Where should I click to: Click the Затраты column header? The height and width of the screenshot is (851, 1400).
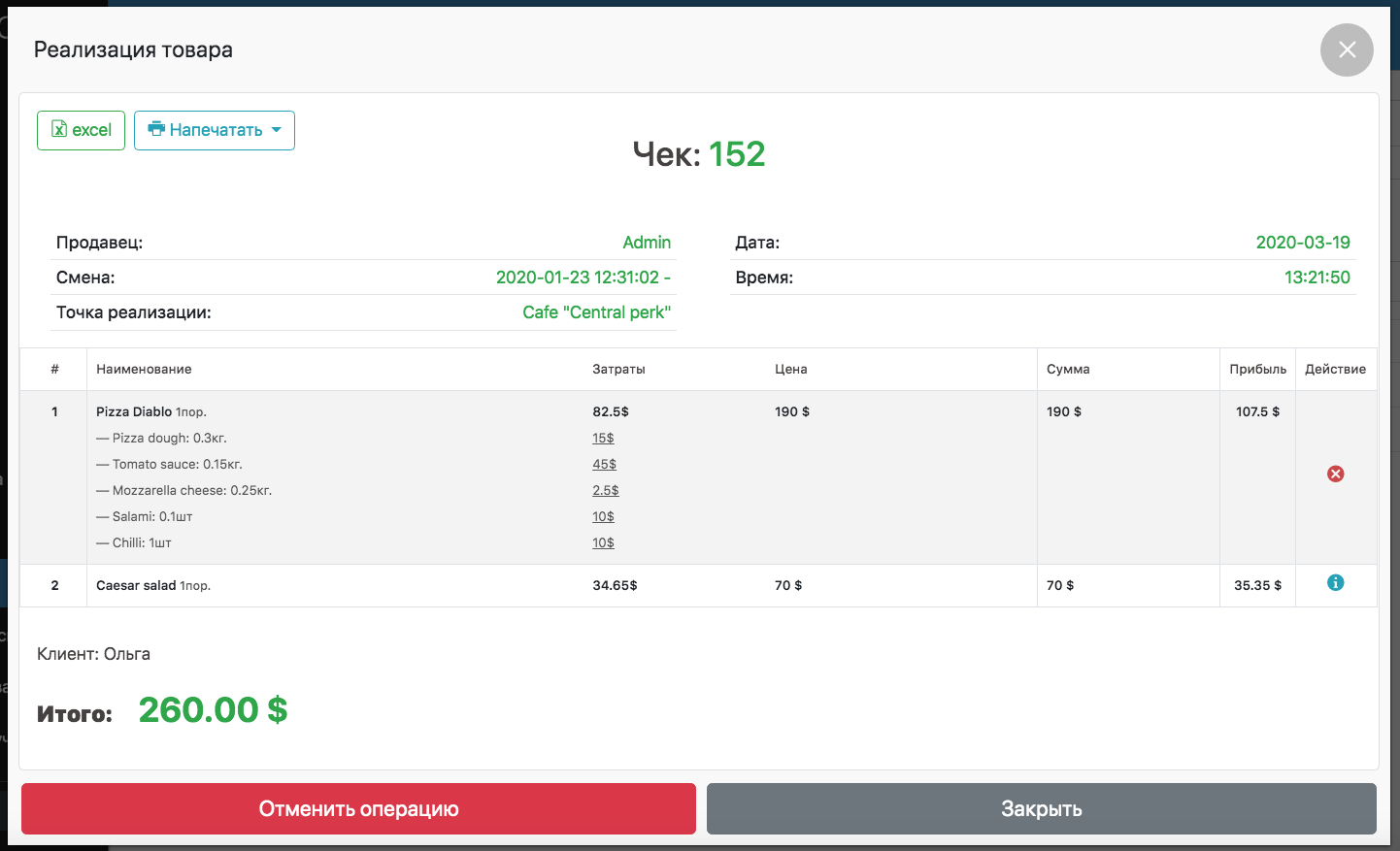618,370
